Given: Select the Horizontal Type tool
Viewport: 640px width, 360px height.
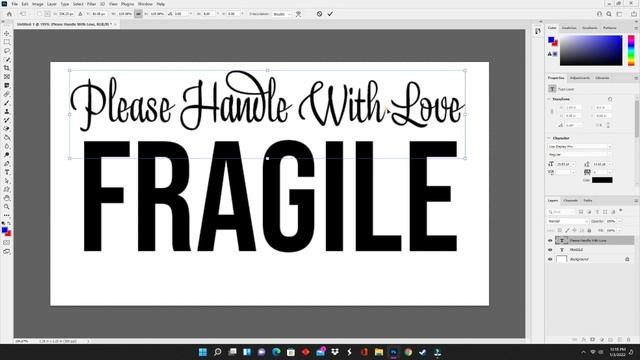Looking at the screenshot, I should 7,172.
